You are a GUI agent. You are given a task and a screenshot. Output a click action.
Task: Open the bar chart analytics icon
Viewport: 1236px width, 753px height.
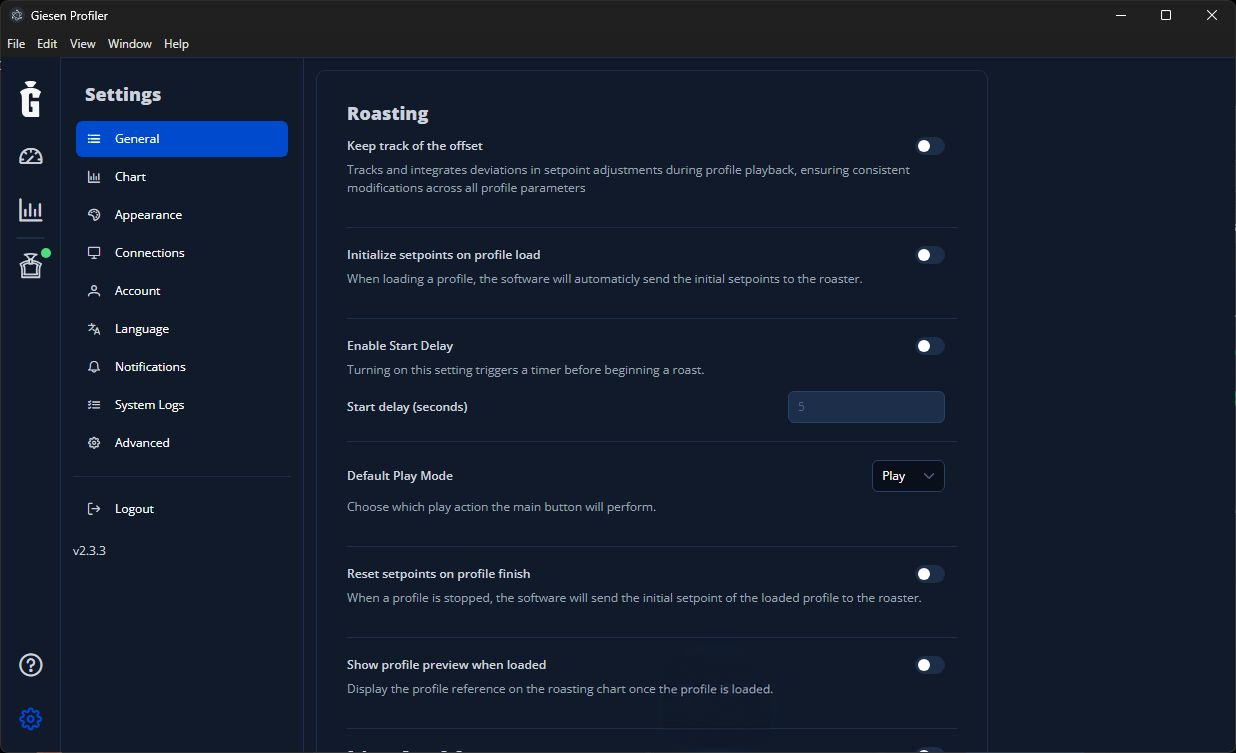[31, 210]
